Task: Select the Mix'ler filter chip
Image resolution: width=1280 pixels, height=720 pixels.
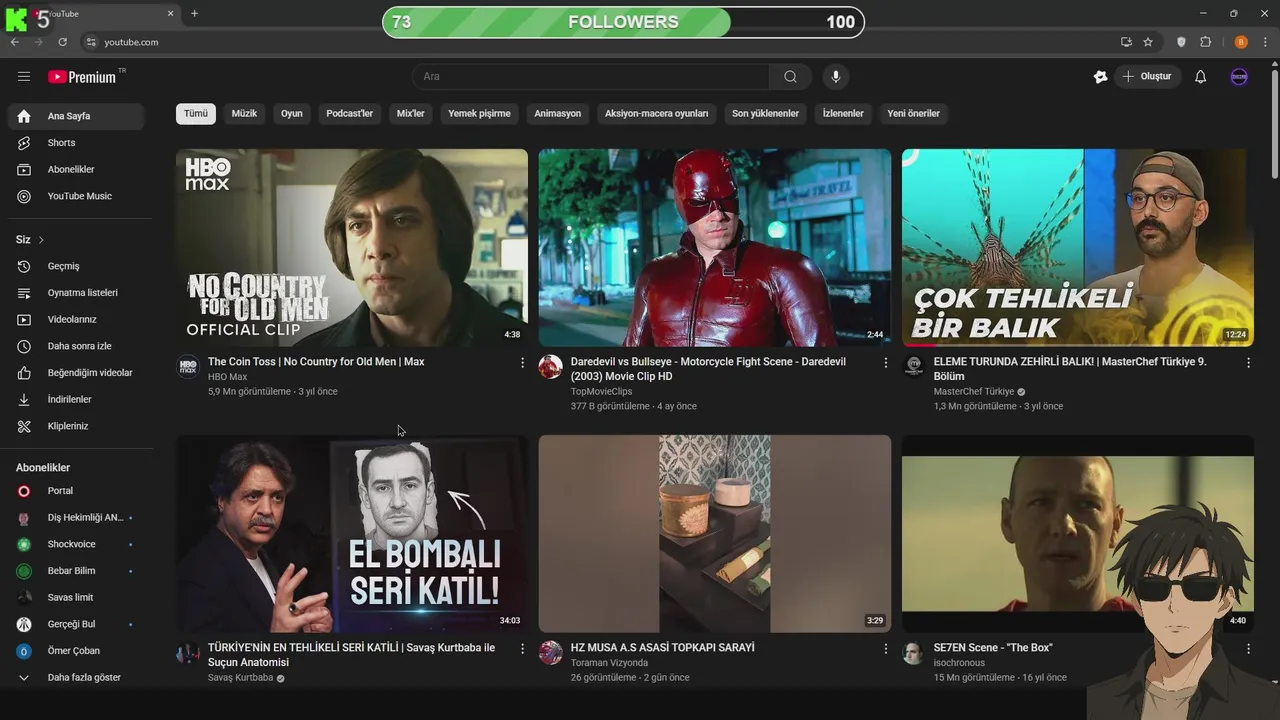Action: (x=411, y=114)
